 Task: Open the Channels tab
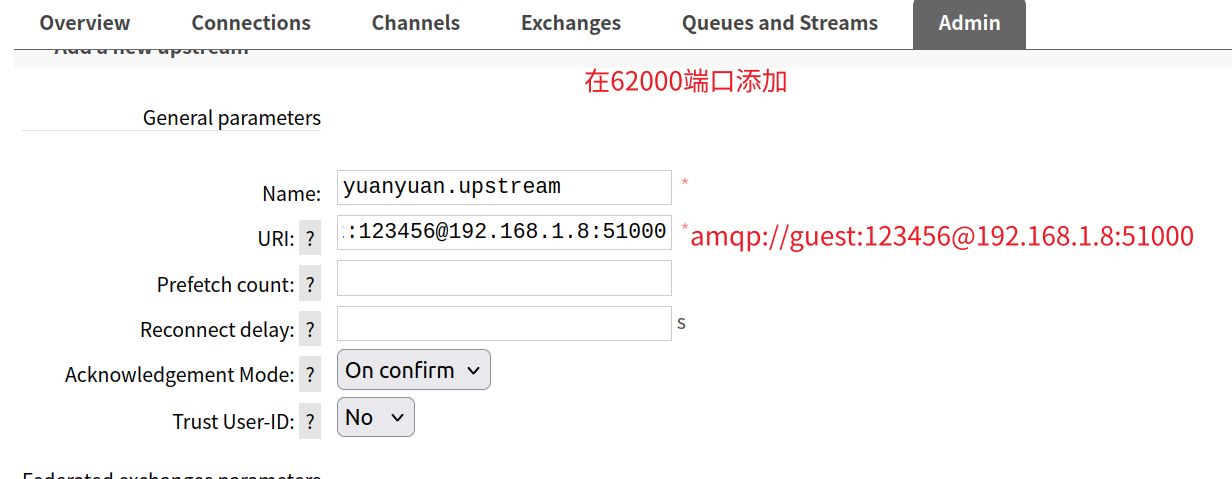[416, 23]
